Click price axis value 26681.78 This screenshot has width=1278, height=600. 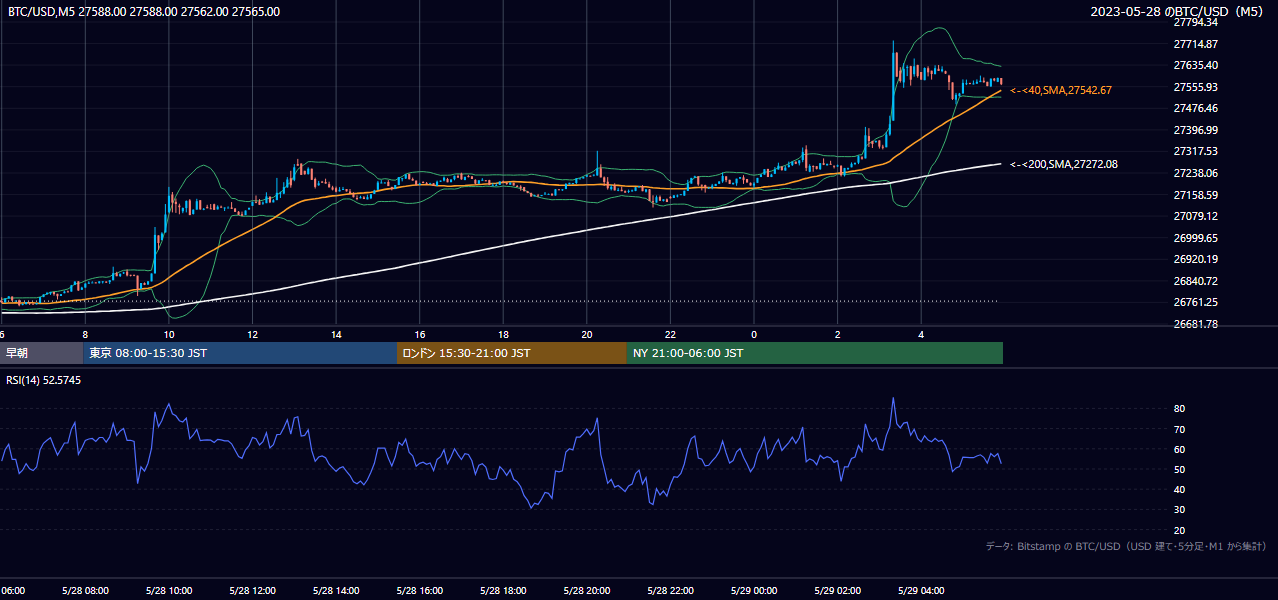click(x=1195, y=324)
